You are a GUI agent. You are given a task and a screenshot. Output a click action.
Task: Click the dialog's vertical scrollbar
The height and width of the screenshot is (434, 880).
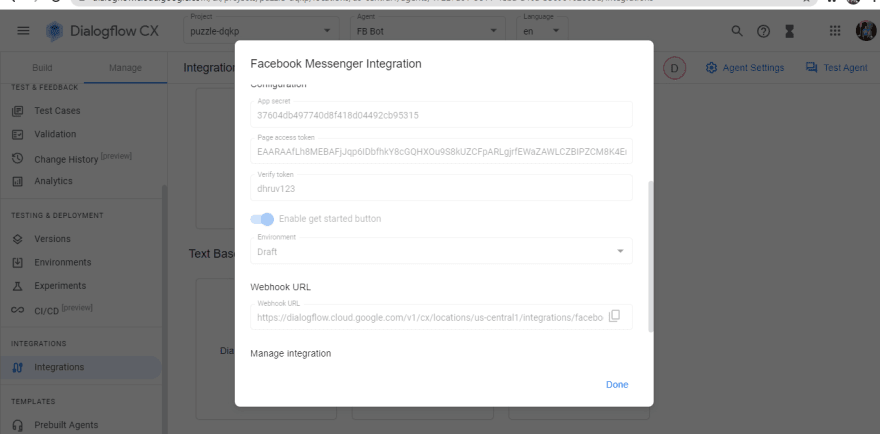click(x=650, y=256)
